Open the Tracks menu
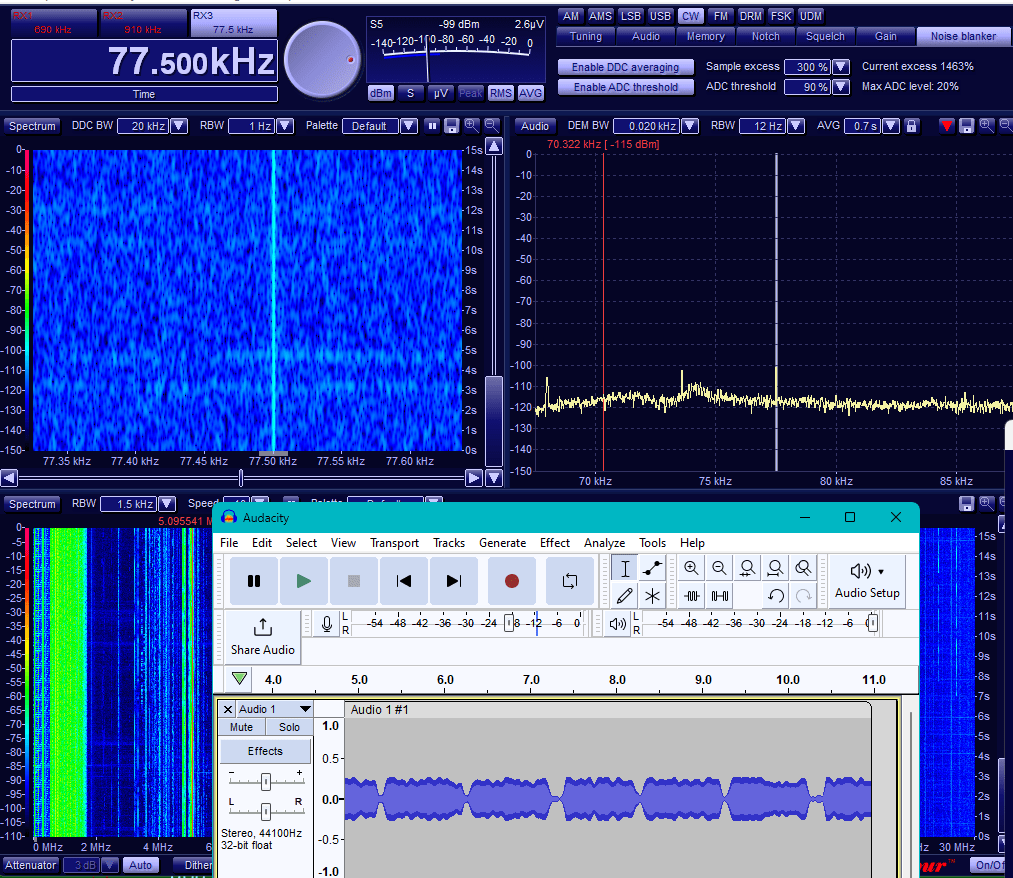Image resolution: width=1013 pixels, height=878 pixels. (449, 543)
